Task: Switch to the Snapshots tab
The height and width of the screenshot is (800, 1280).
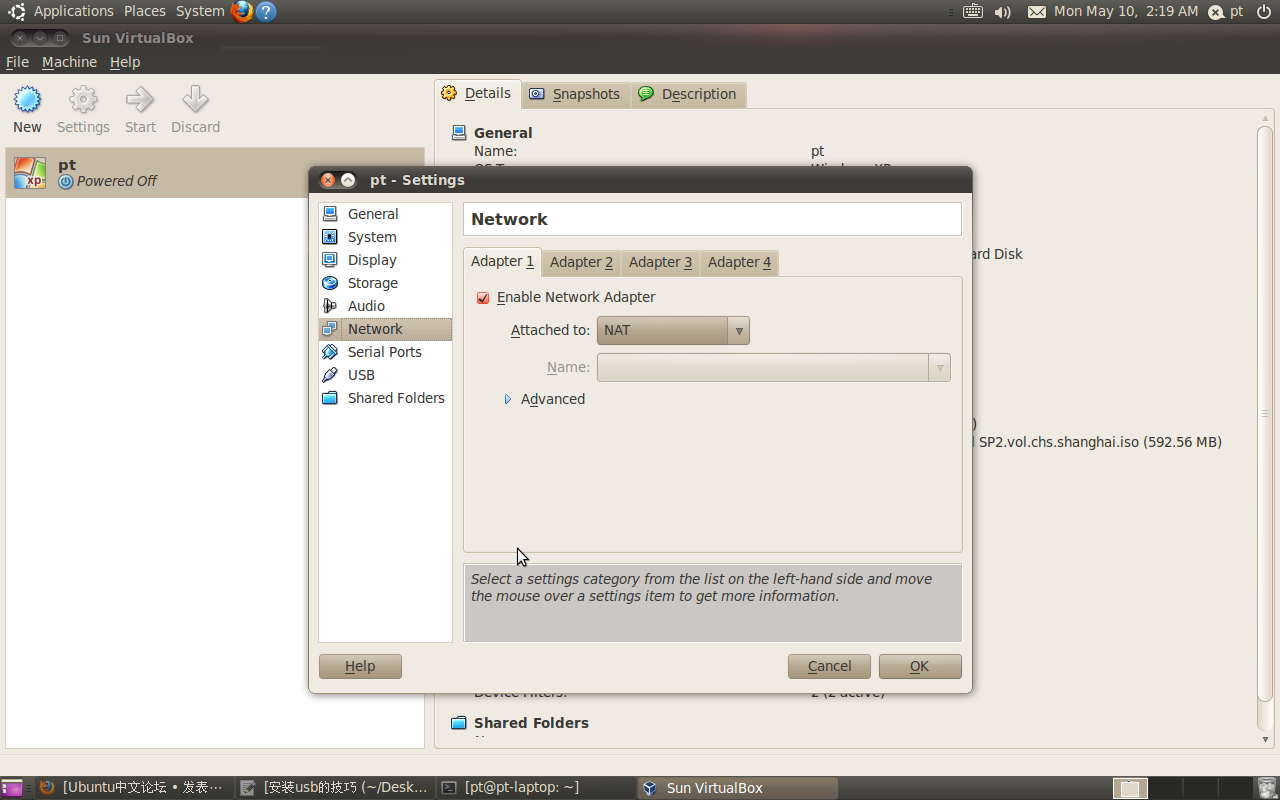Action: pos(575,94)
